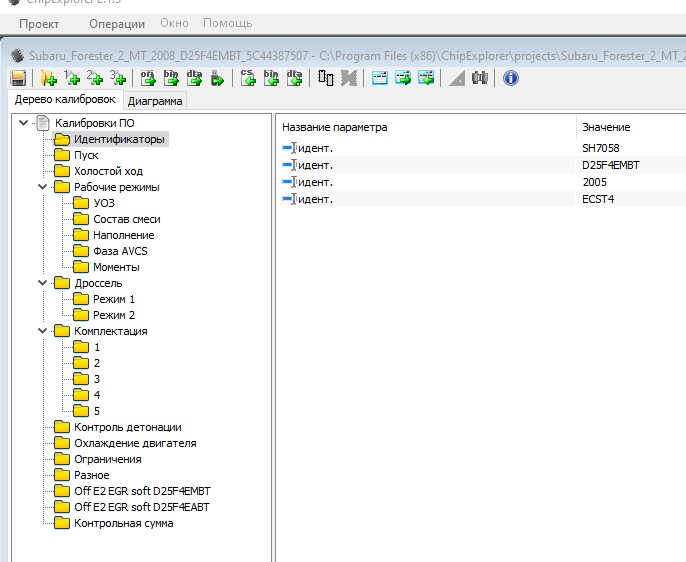Select the Контрольная сумма folder

(123, 523)
